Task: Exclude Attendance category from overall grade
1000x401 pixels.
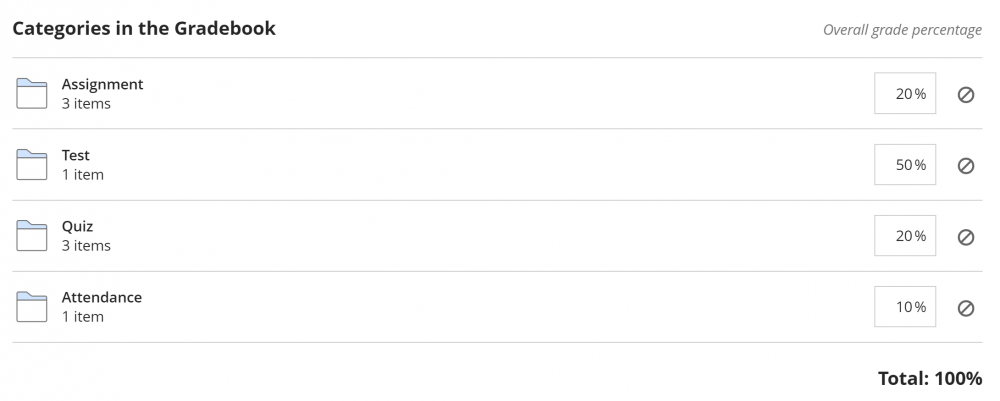Action: [966, 308]
